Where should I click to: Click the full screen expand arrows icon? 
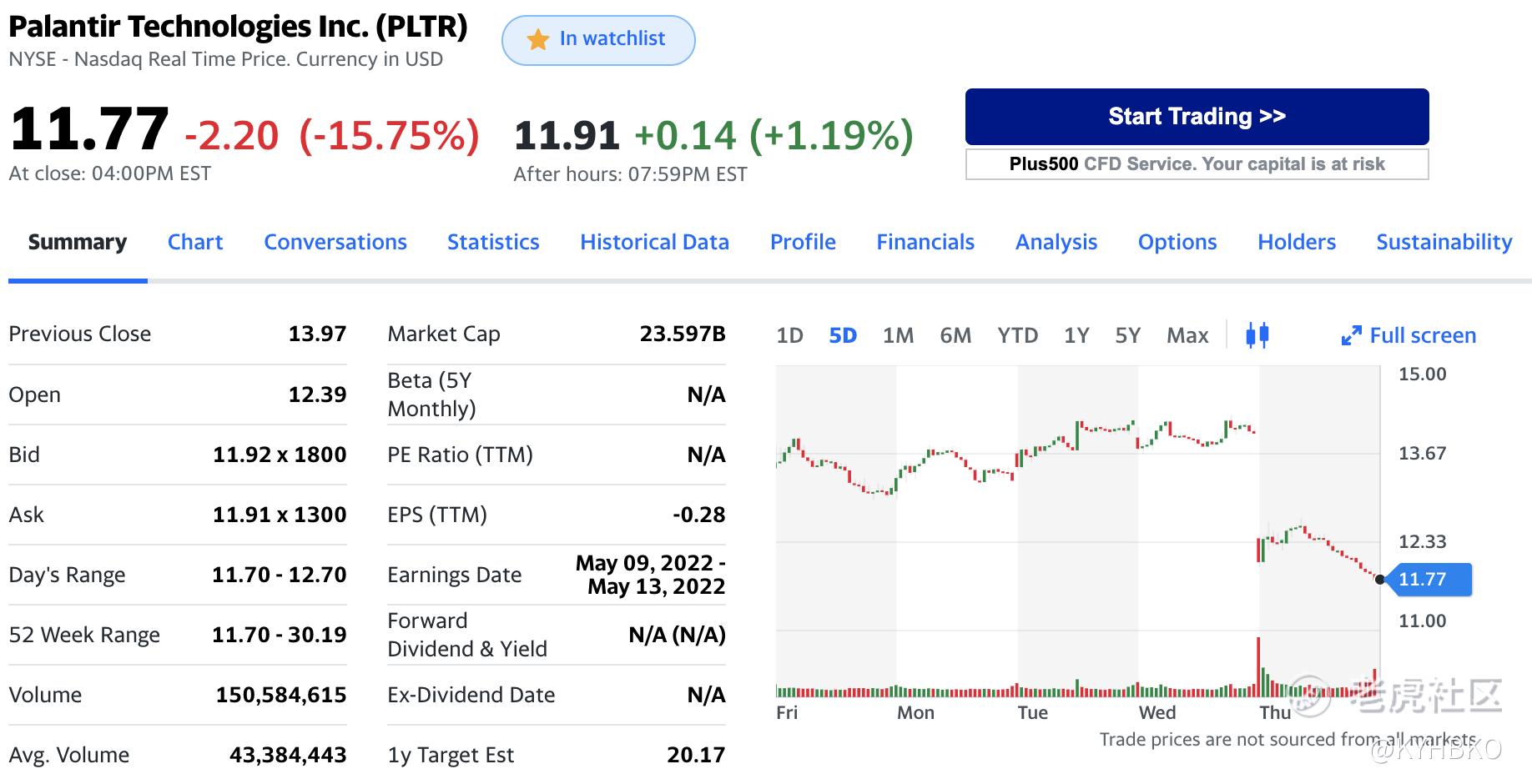pyautogui.click(x=1351, y=336)
